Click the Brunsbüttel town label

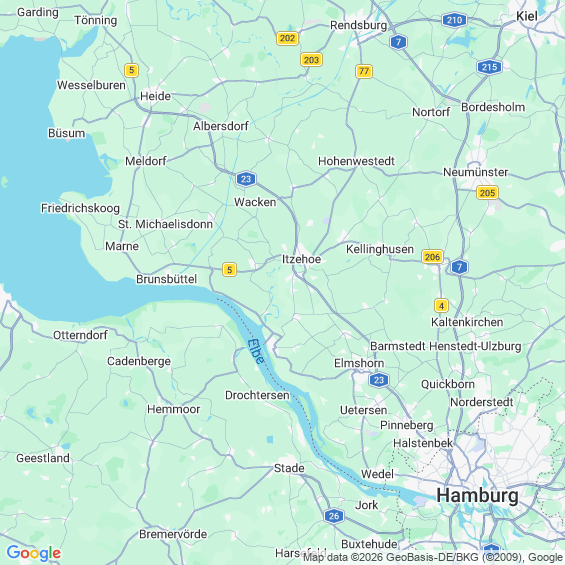[166, 279]
